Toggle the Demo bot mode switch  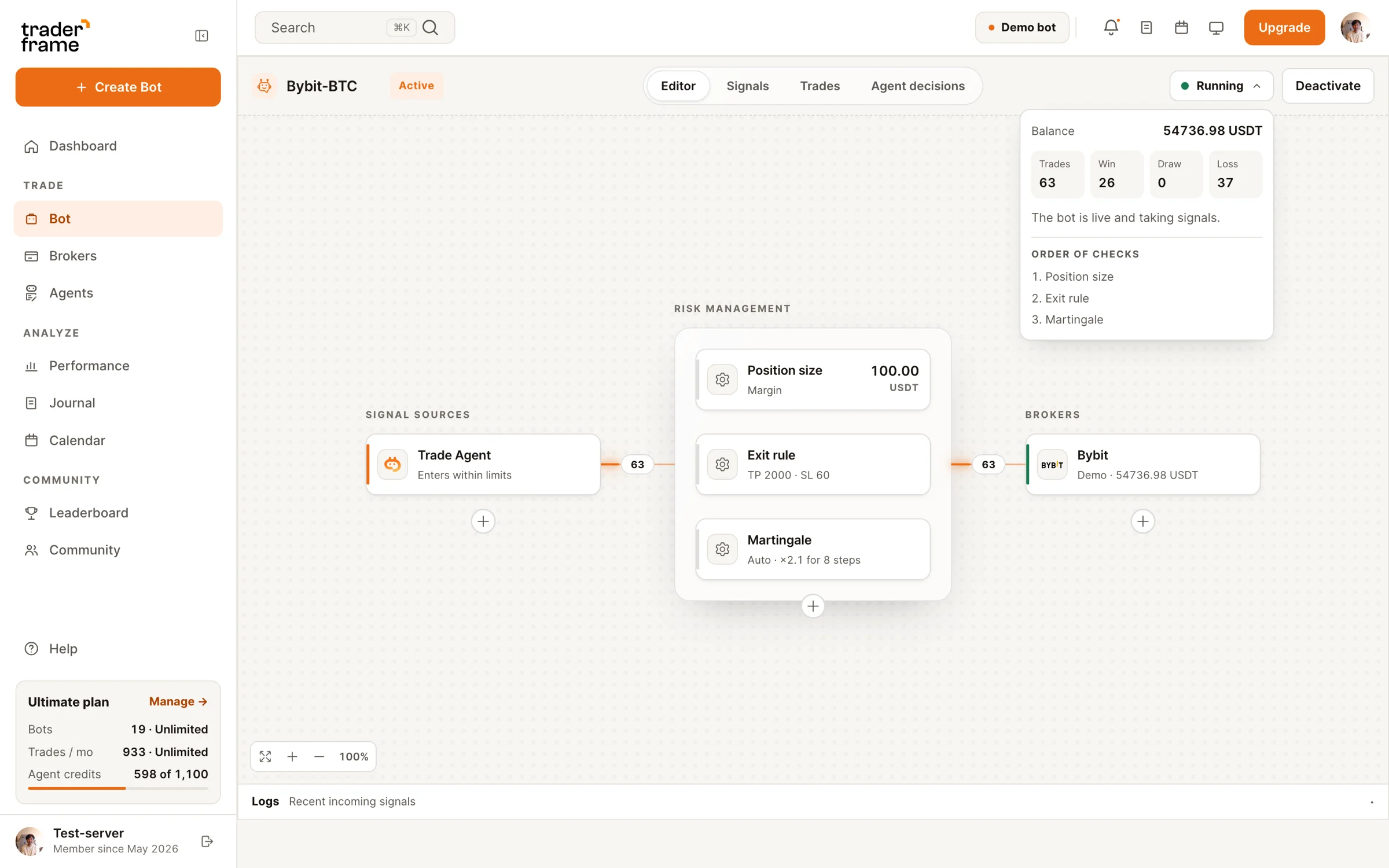click(x=1022, y=27)
